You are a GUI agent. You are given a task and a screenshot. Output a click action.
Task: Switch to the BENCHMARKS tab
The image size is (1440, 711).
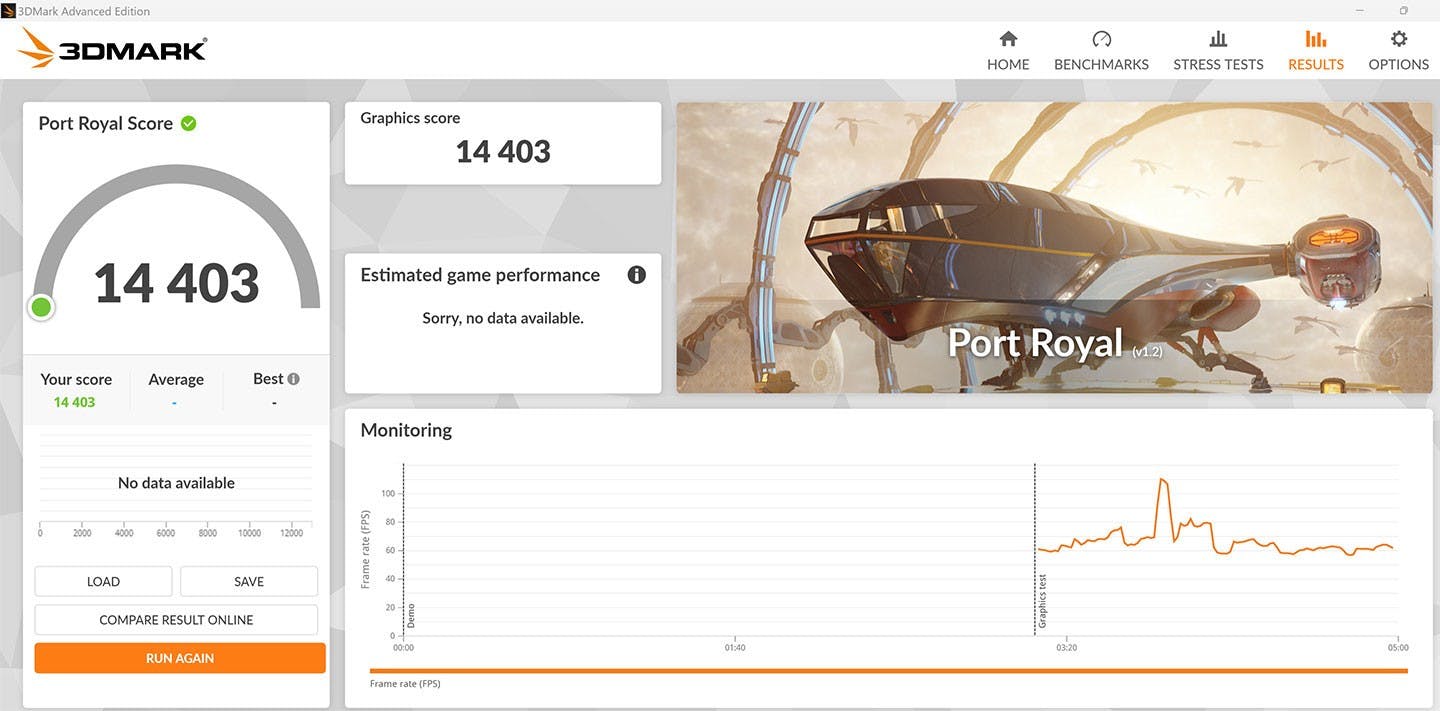coord(1101,64)
